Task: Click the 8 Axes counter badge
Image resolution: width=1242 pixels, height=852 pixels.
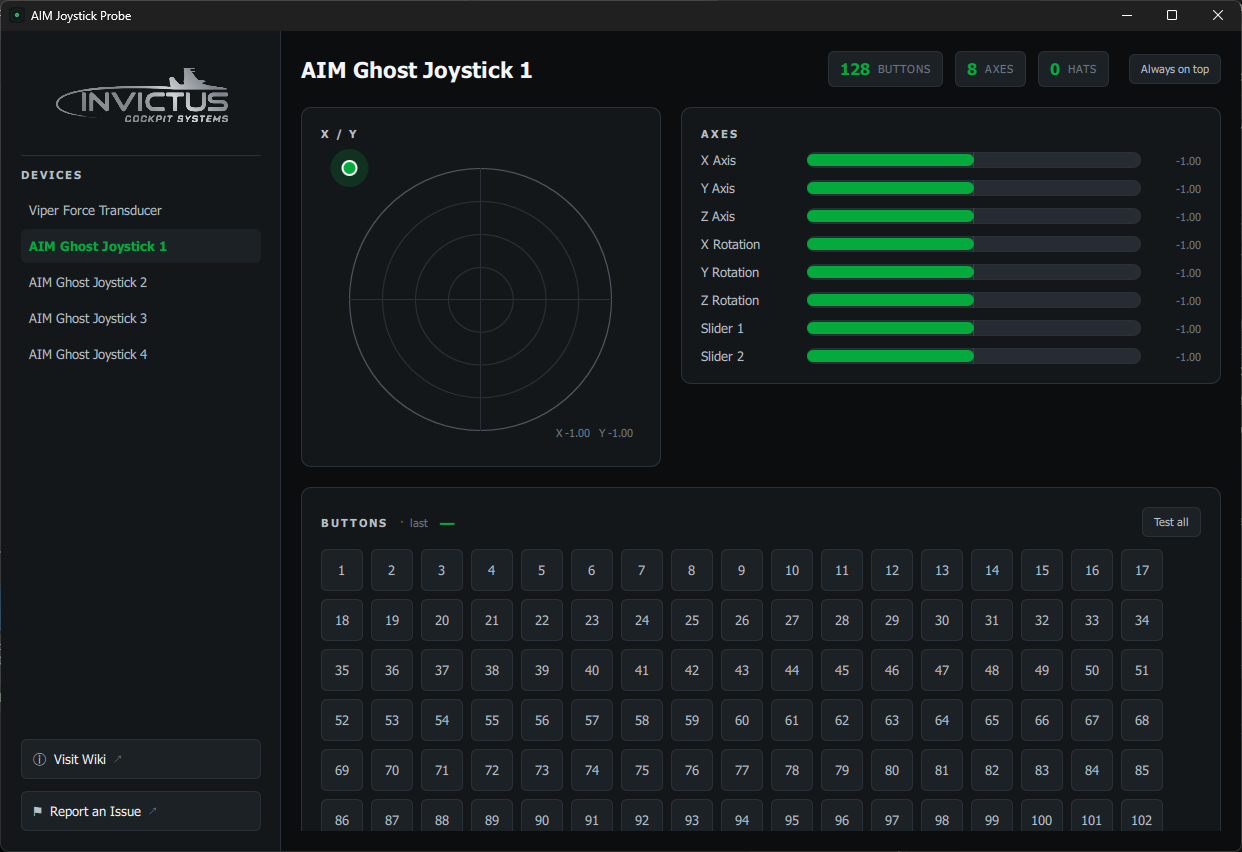Action: pyautogui.click(x=990, y=69)
